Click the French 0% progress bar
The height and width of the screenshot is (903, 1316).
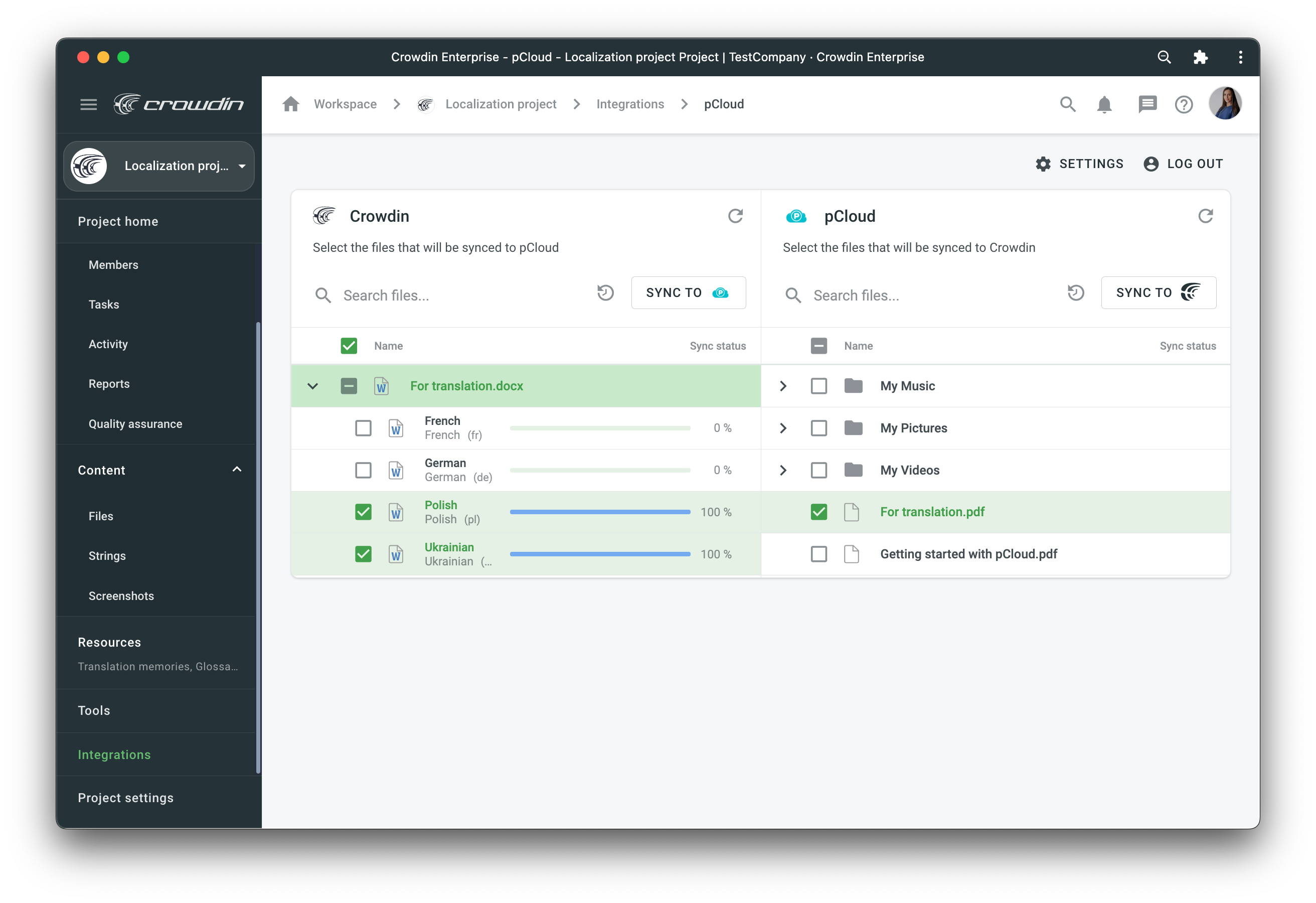pyautogui.click(x=600, y=428)
